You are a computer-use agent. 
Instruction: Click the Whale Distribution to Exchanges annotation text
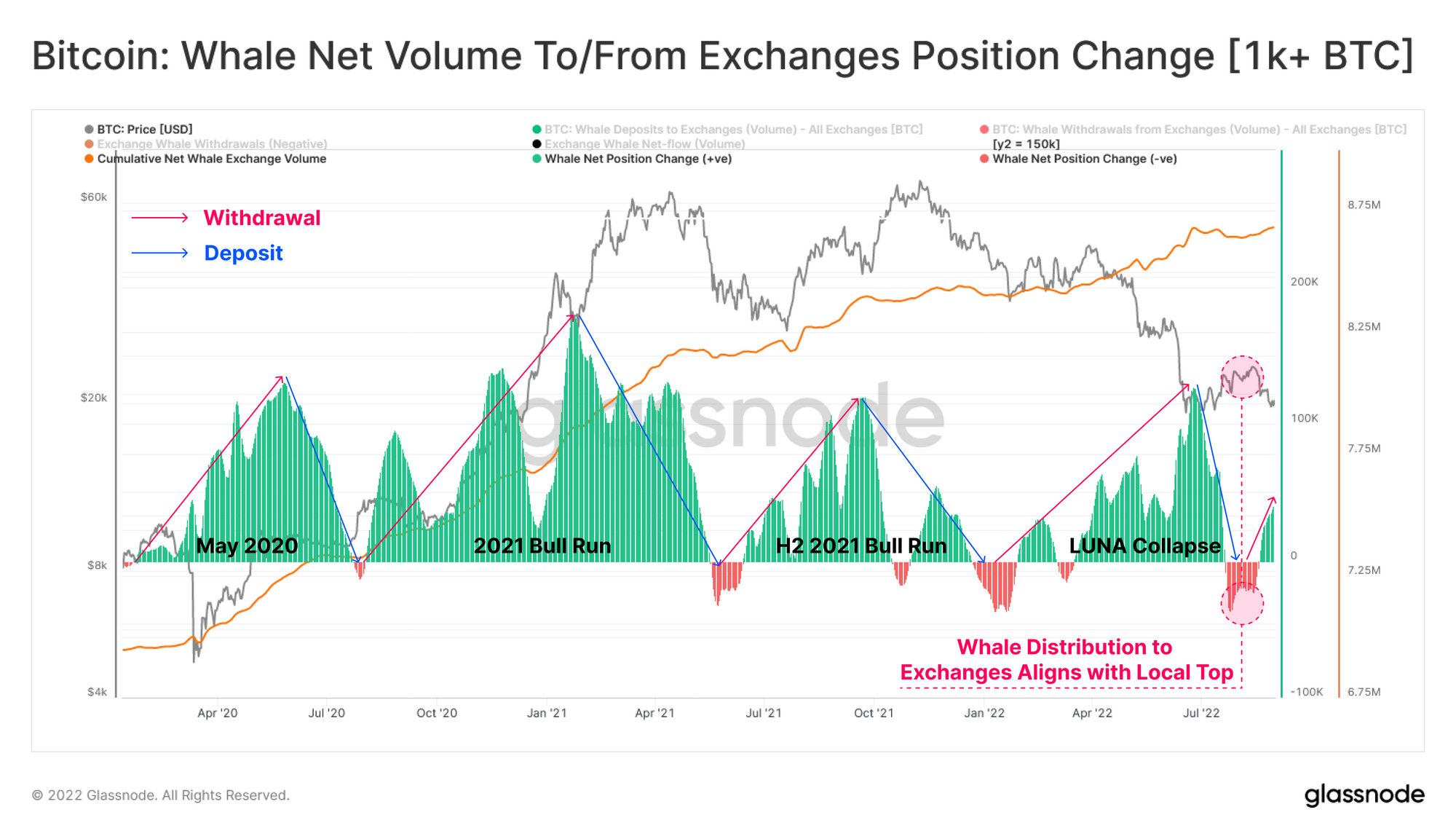pyautogui.click(x=1066, y=660)
